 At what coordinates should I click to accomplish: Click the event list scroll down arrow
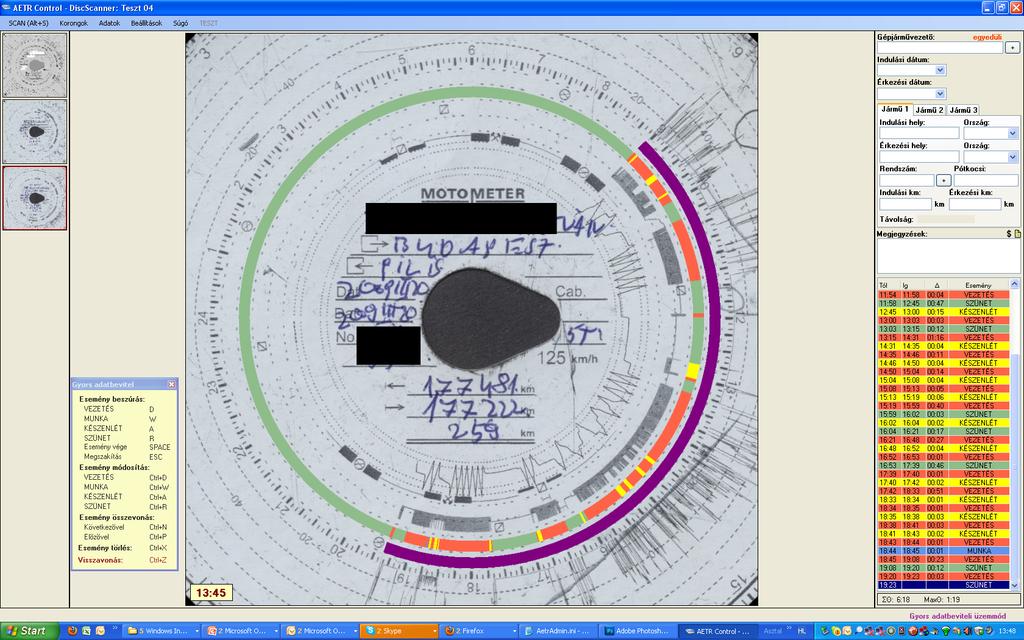pyautogui.click(x=1014, y=585)
